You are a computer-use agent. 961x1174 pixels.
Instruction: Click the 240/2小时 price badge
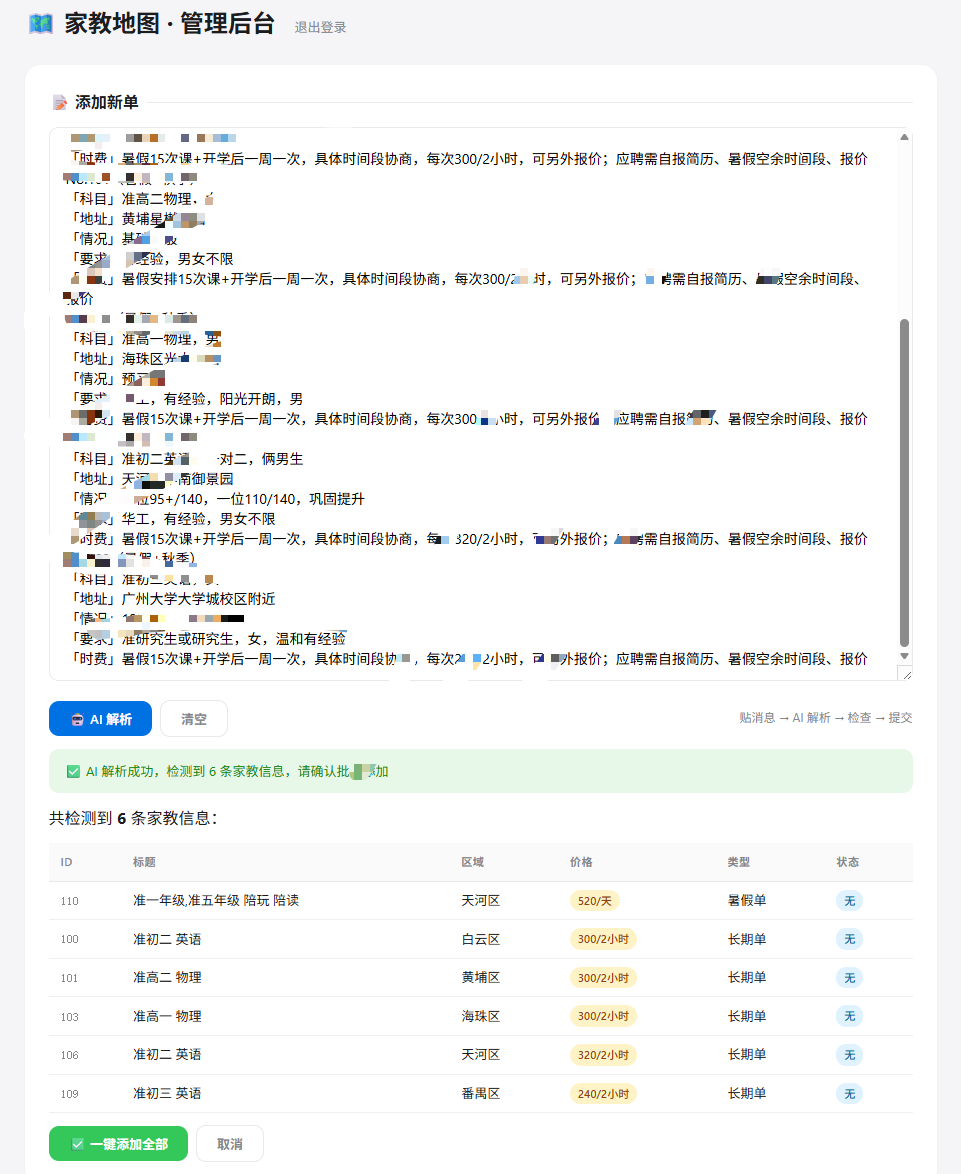[603, 1094]
